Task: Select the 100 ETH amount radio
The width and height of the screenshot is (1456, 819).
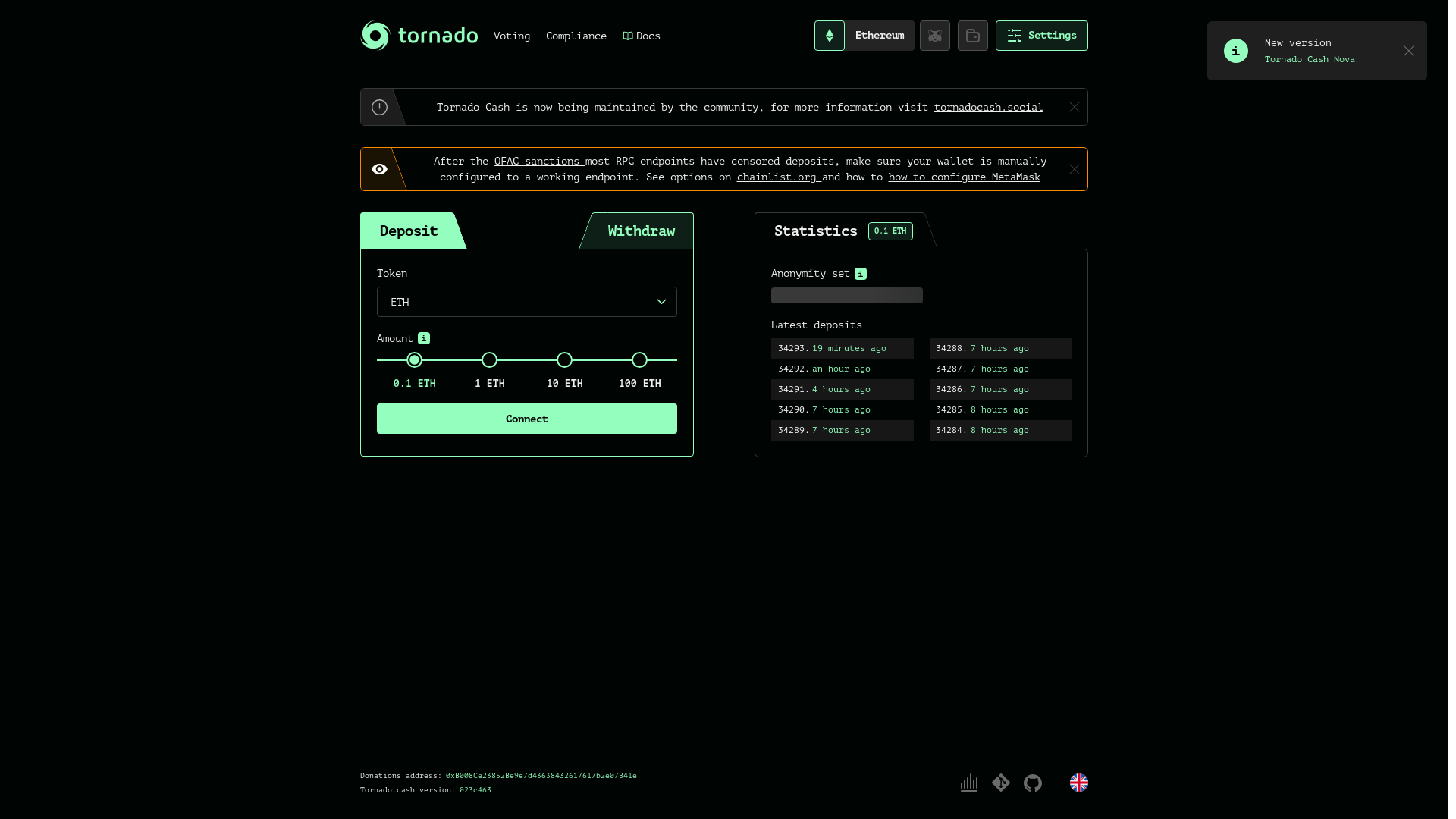Action: tap(639, 359)
